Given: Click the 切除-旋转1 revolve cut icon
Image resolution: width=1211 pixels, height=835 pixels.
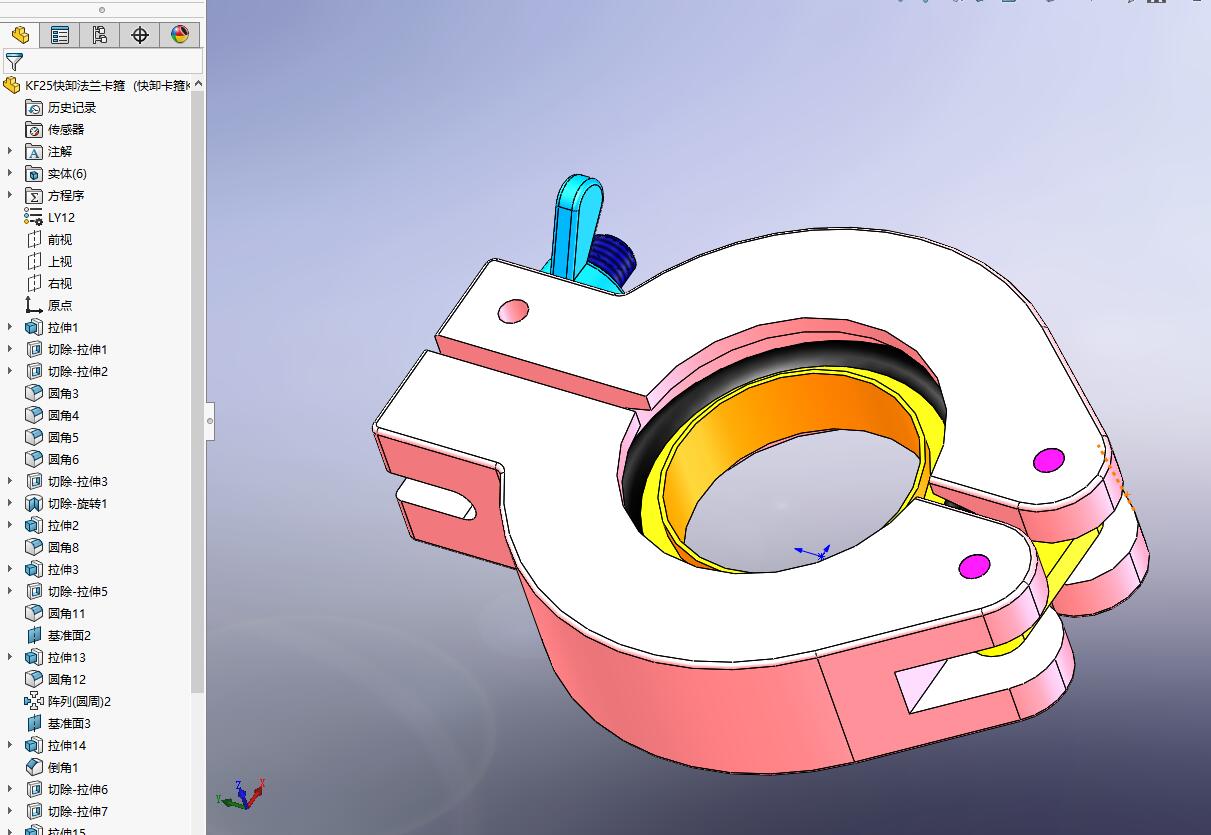Looking at the screenshot, I should (34, 503).
